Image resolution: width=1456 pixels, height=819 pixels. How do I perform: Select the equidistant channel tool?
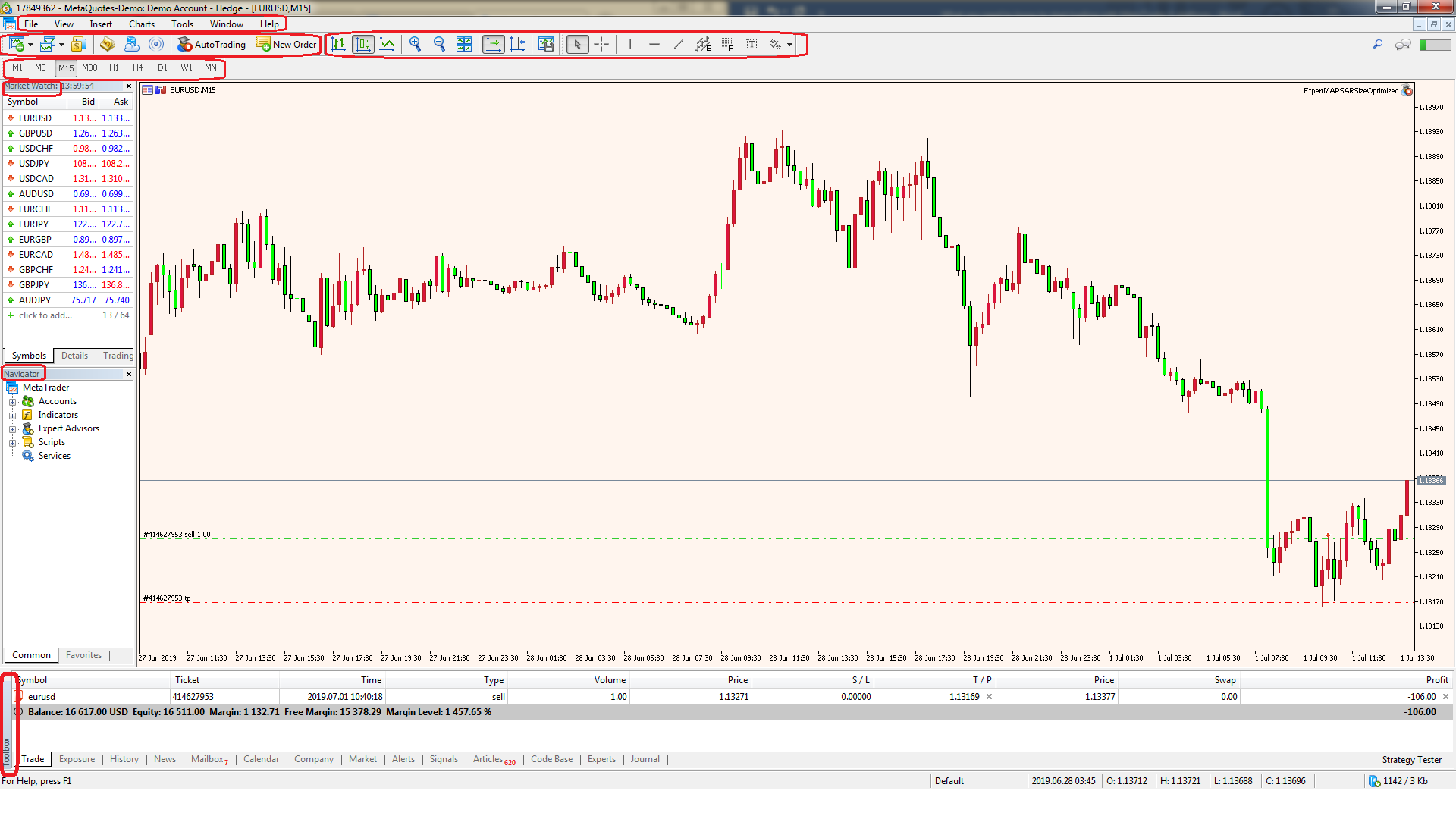point(703,45)
